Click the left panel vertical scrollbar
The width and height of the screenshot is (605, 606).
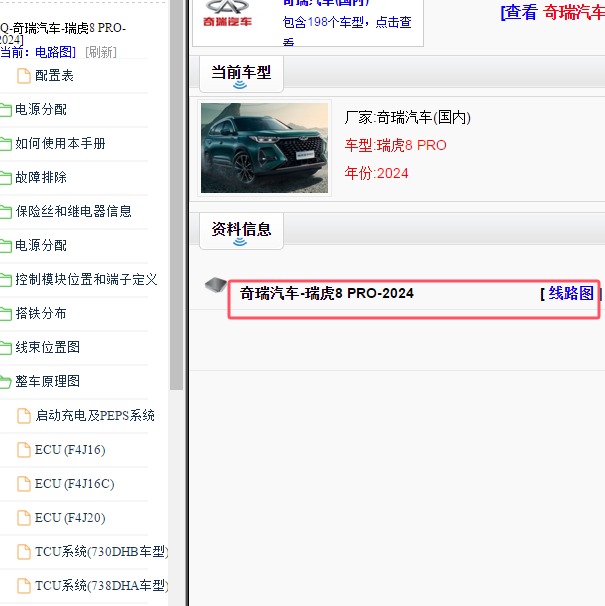click(x=176, y=193)
